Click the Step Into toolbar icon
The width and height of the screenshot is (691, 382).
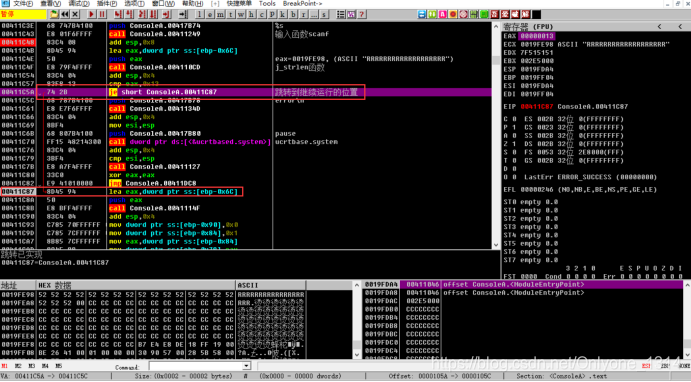coord(118,15)
